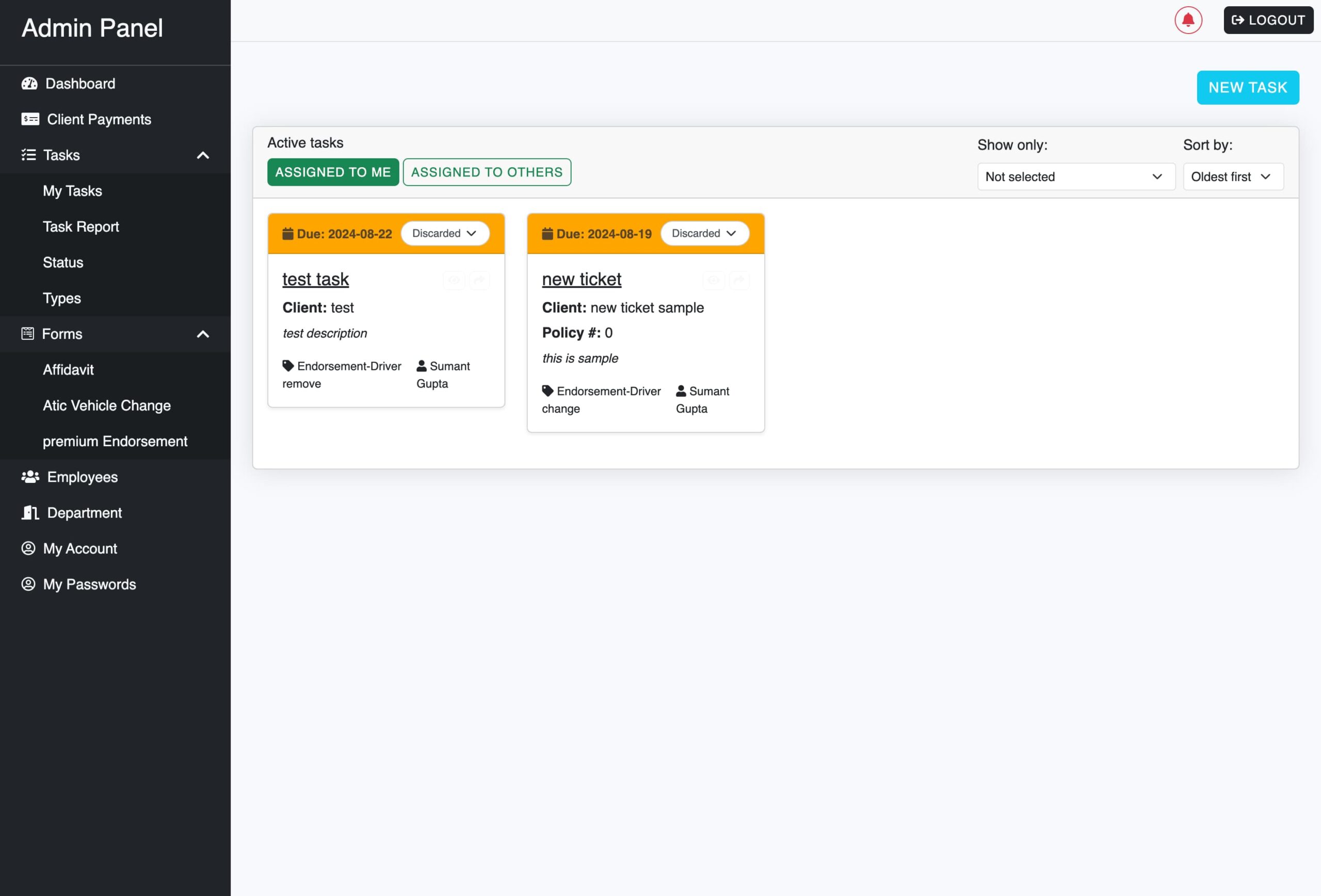Open the Affidavit form menu item
Screen dimensions: 1321x896
[x=68, y=370]
